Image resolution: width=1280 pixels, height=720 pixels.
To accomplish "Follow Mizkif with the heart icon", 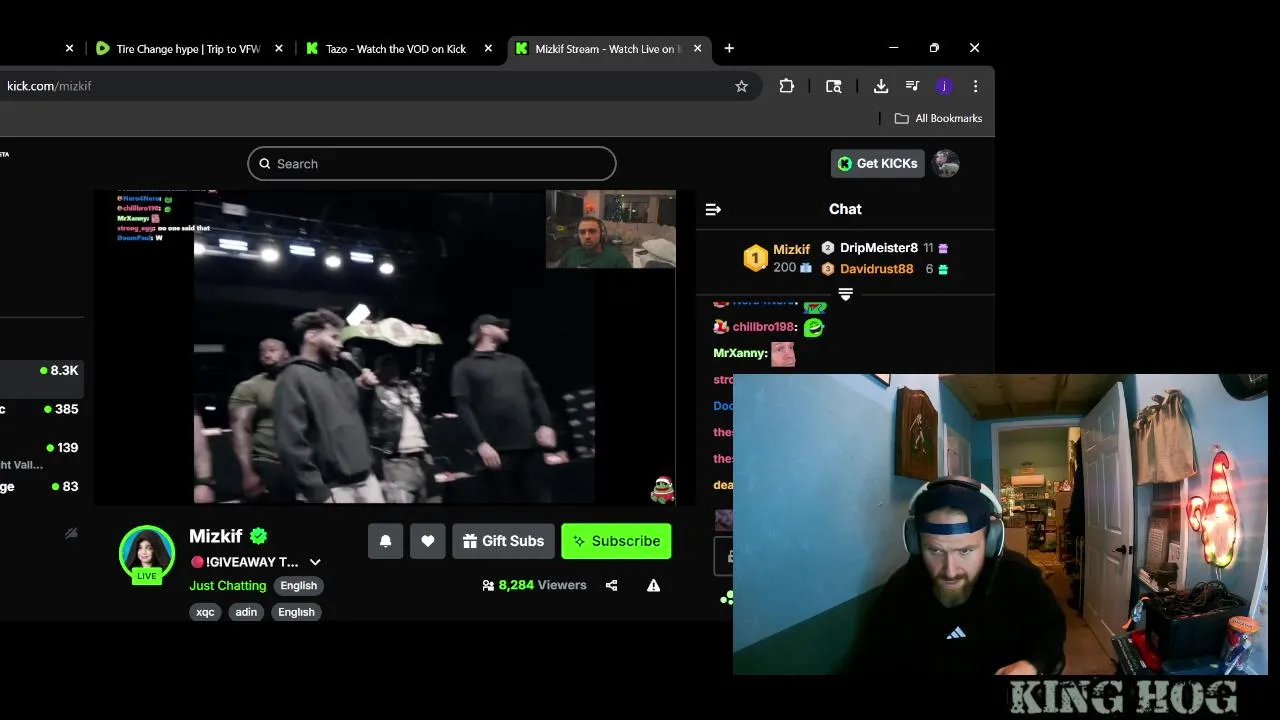I will (x=427, y=541).
